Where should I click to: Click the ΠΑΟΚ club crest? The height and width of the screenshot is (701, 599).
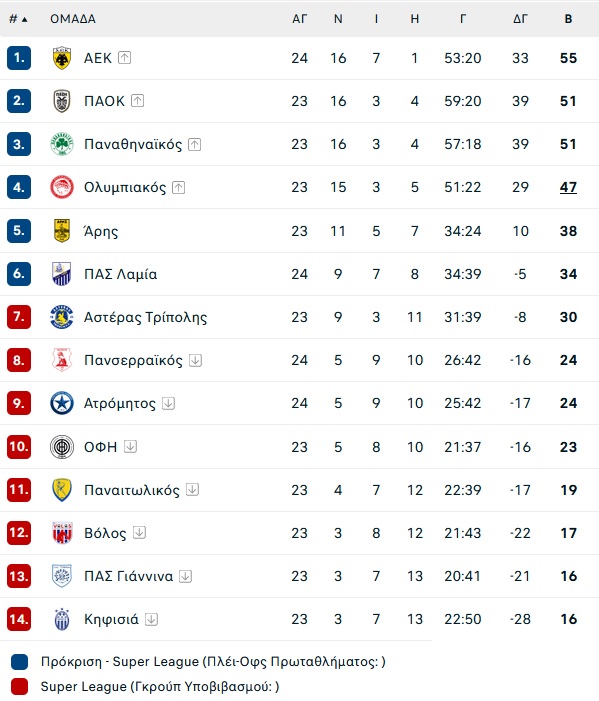click(x=62, y=101)
